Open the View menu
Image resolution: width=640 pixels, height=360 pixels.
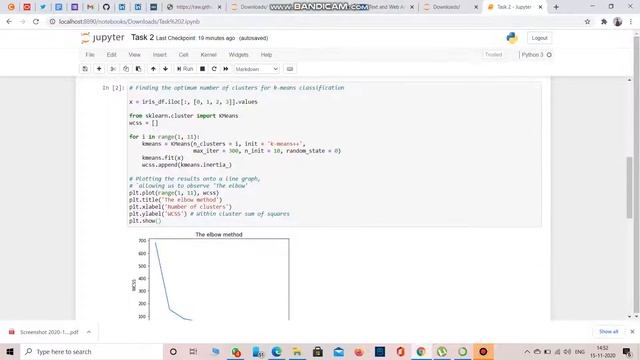pos(134,55)
